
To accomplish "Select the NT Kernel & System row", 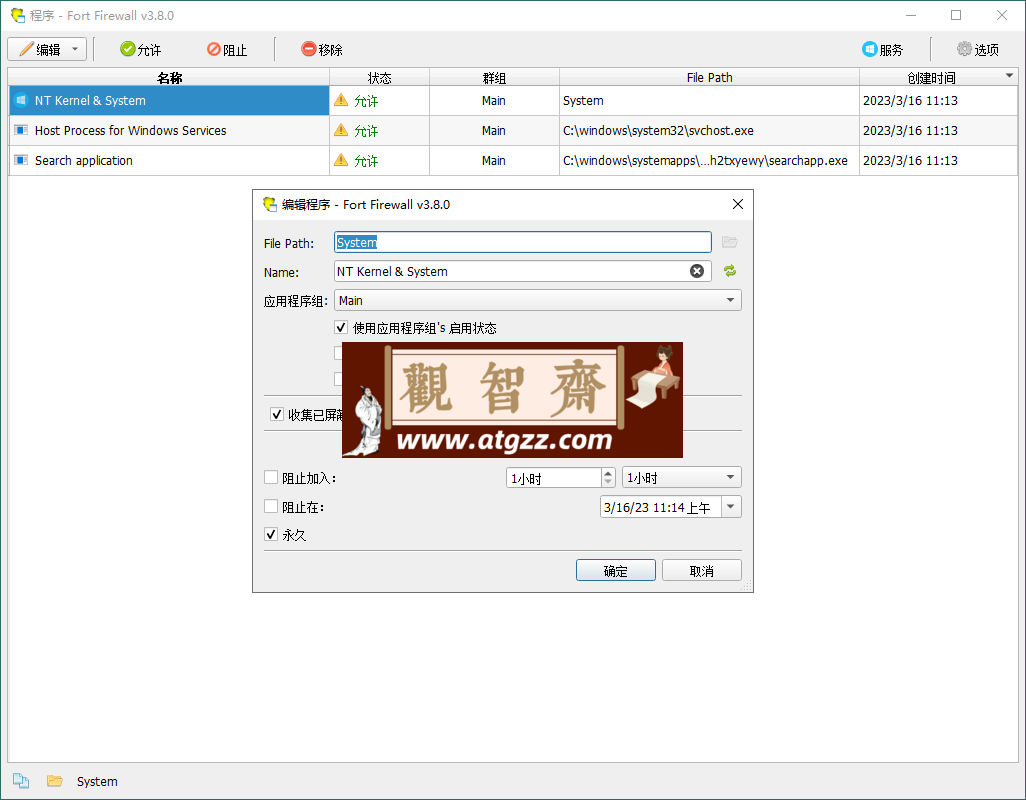I will (x=513, y=101).
